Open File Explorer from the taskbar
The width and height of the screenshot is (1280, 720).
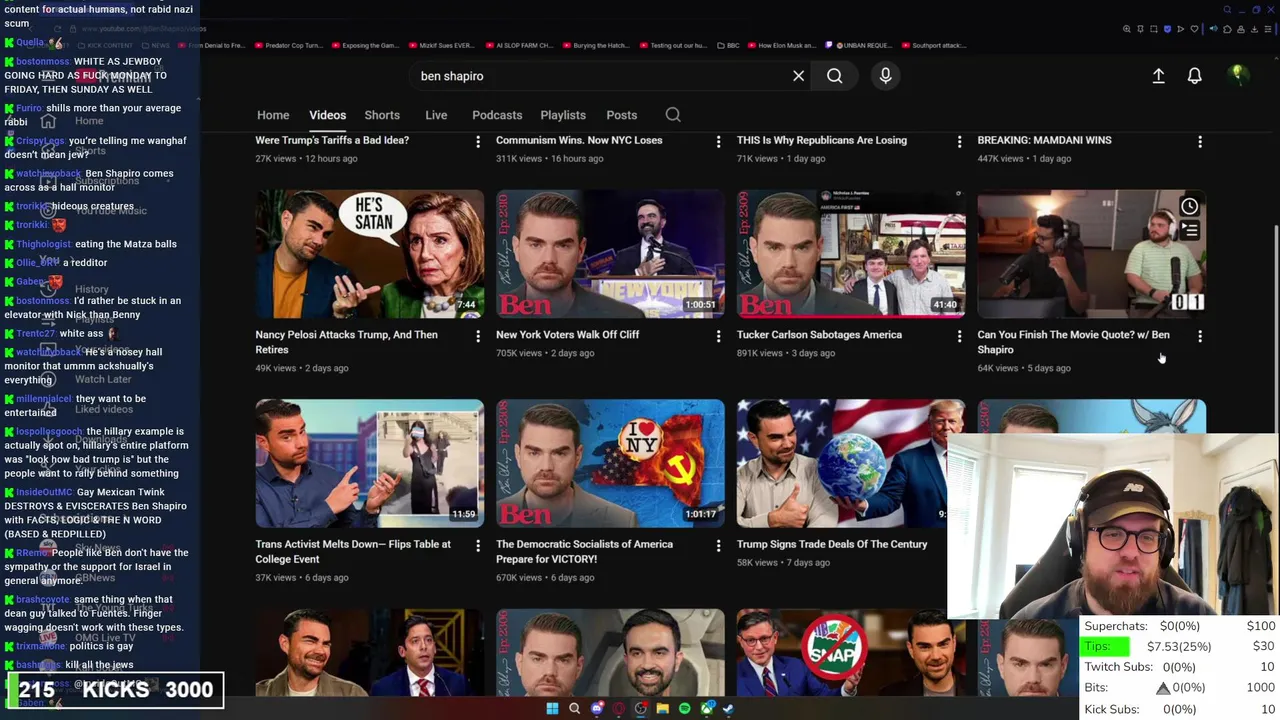[x=663, y=709]
